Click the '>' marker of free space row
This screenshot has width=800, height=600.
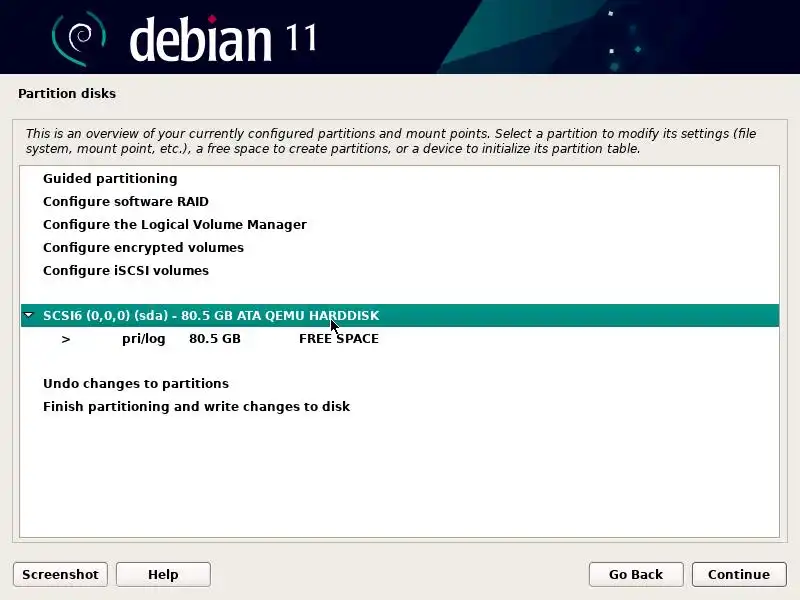click(x=65, y=339)
